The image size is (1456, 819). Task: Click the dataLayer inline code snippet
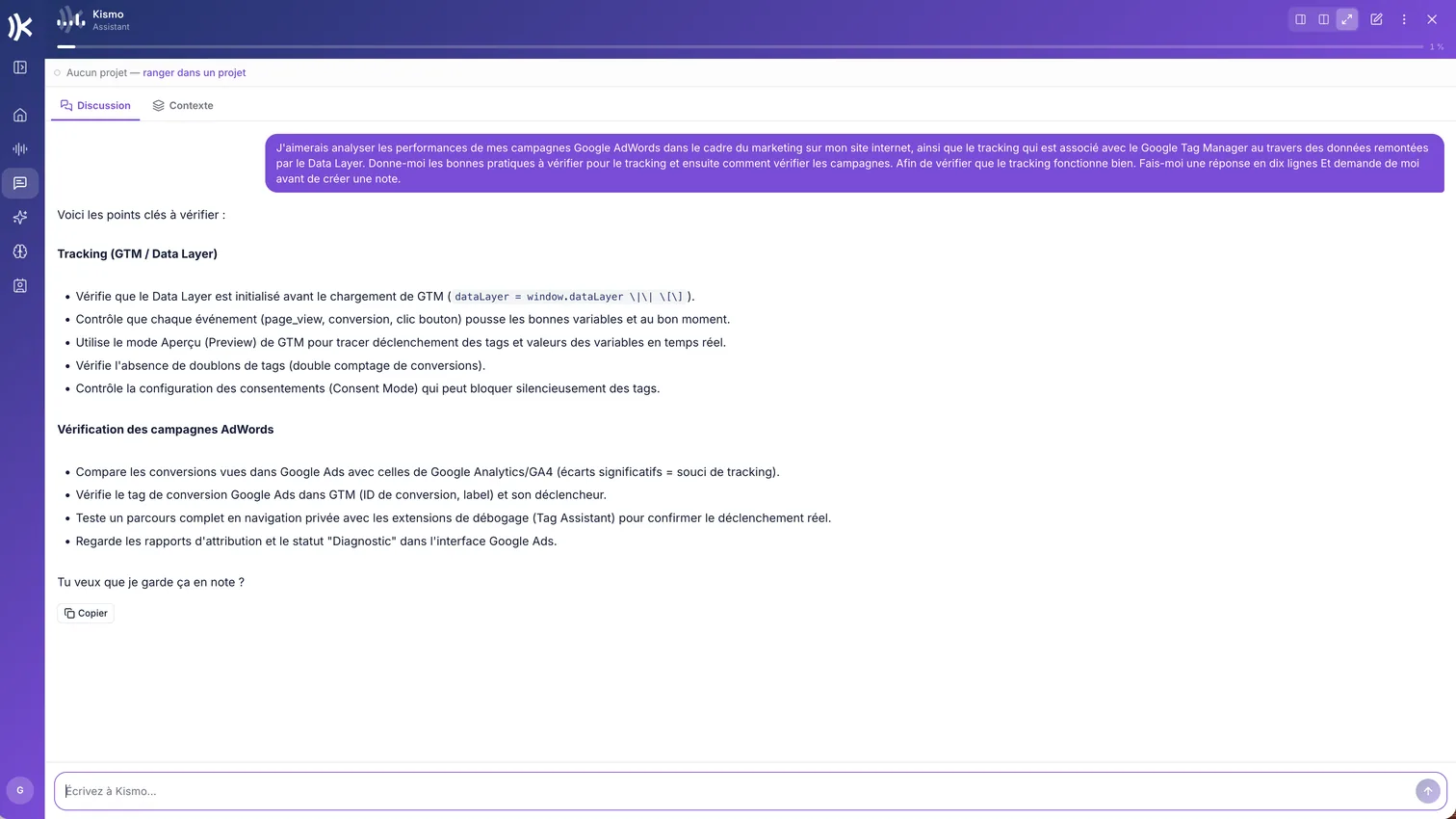pos(568,297)
